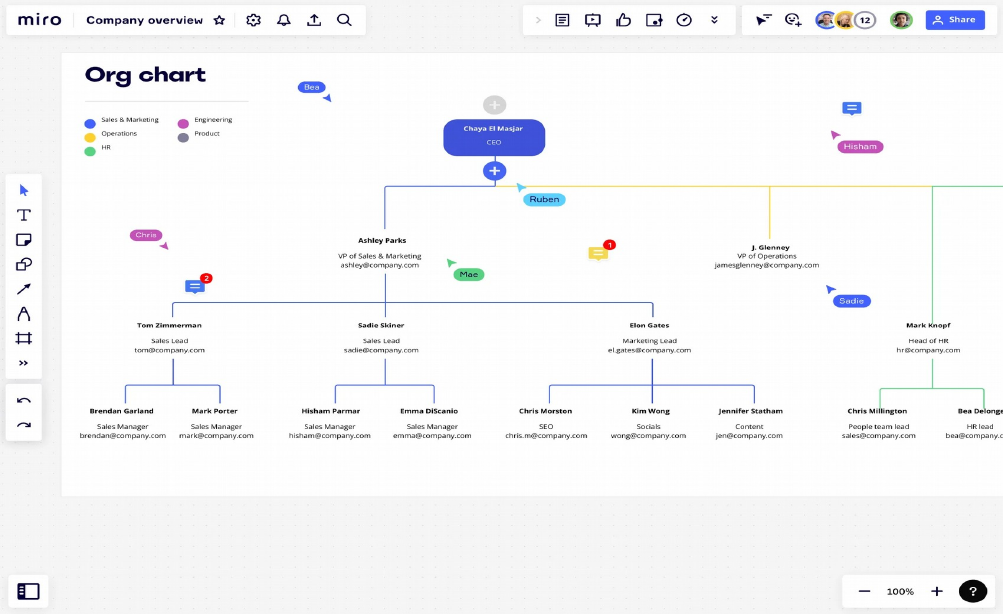1003x614 pixels.
Task: Open the Company overview board title
Action: tap(144, 20)
